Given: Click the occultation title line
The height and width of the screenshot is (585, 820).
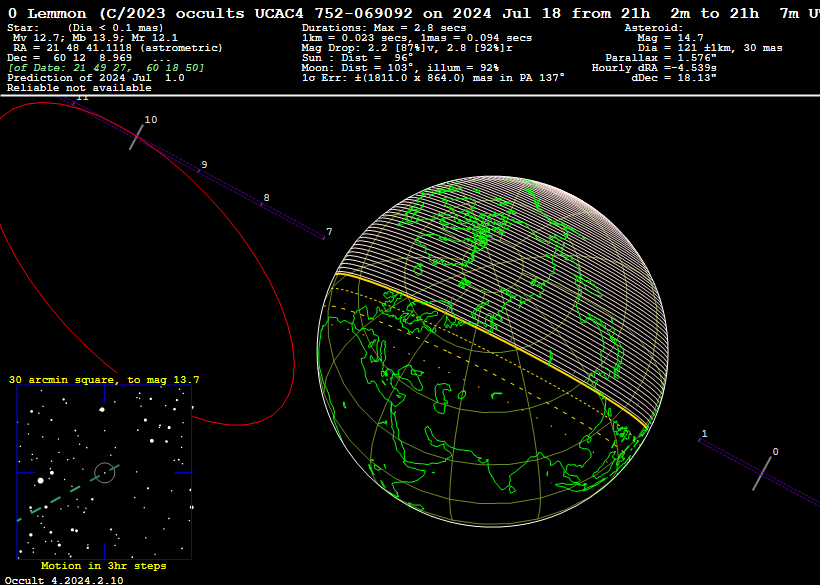Looking at the screenshot, I should pyautogui.click(x=413, y=14).
